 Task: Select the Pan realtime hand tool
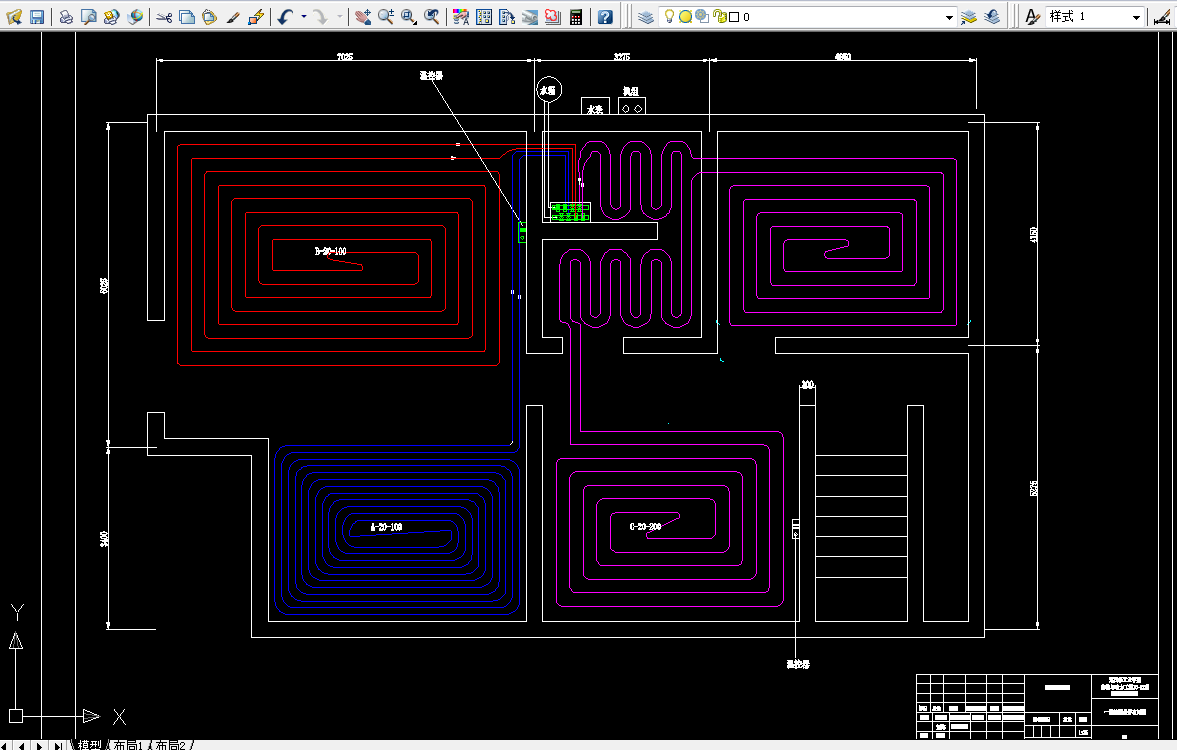click(x=363, y=17)
